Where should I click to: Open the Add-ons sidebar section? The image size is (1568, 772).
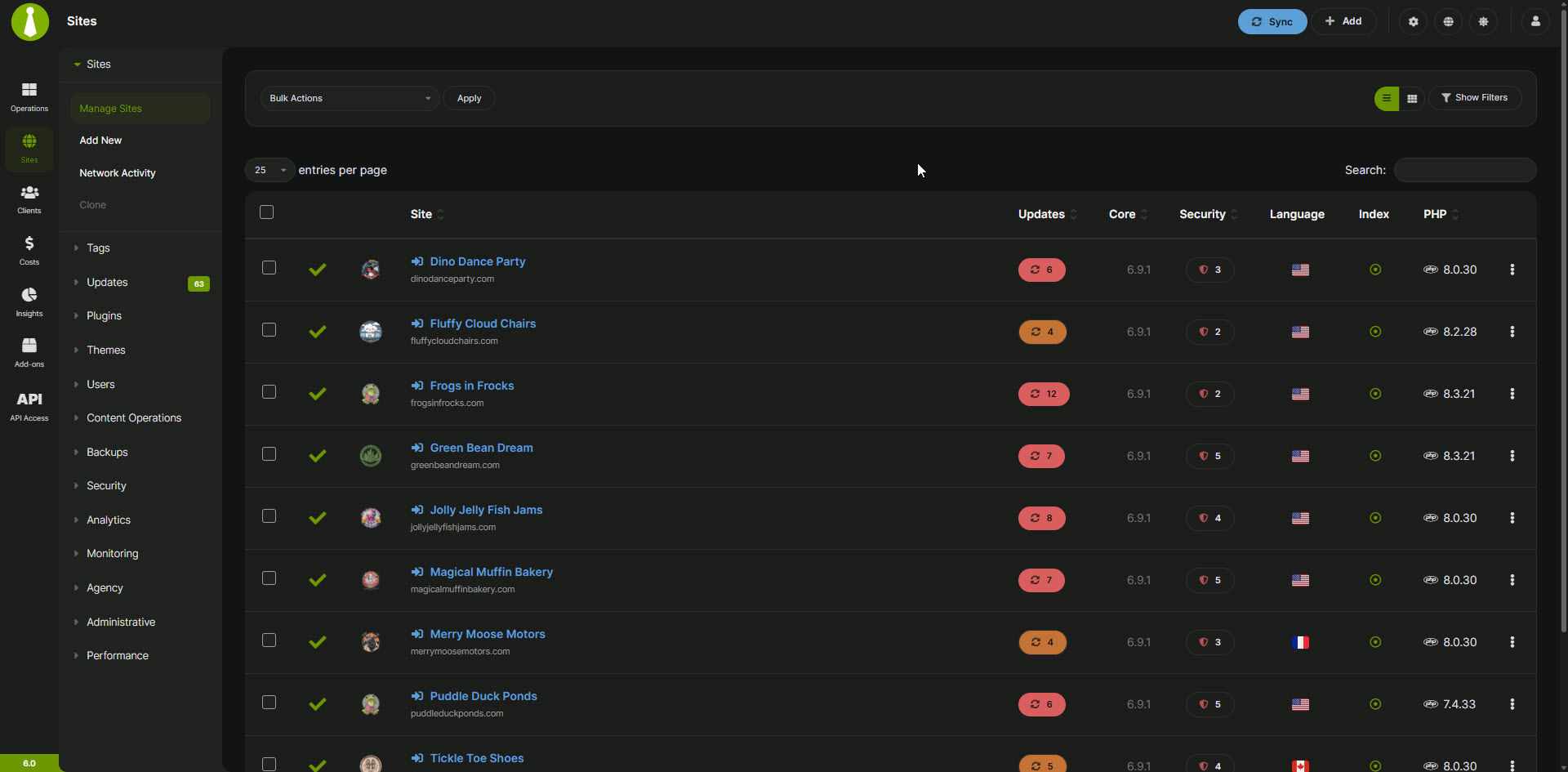point(29,352)
